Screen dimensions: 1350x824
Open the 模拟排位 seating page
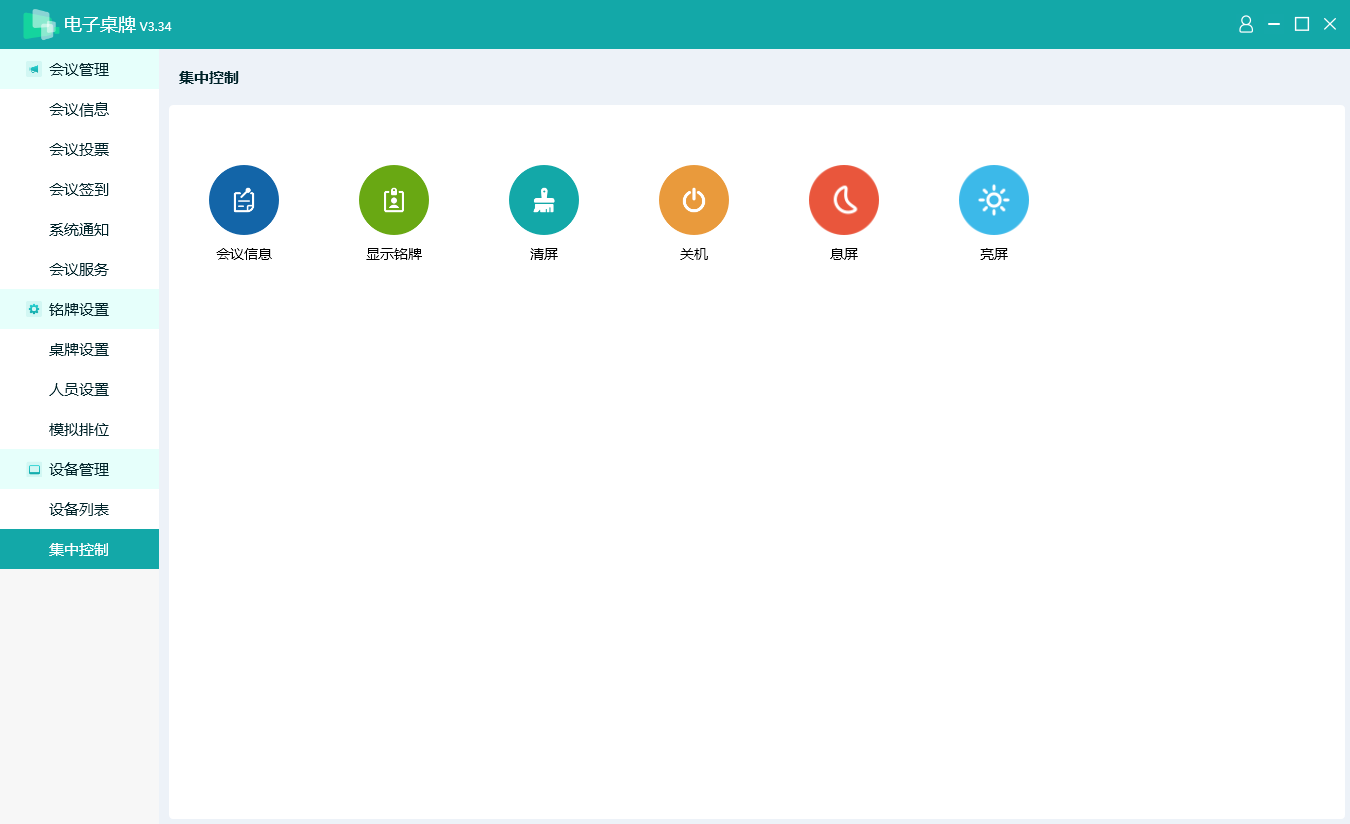click(x=79, y=430)
